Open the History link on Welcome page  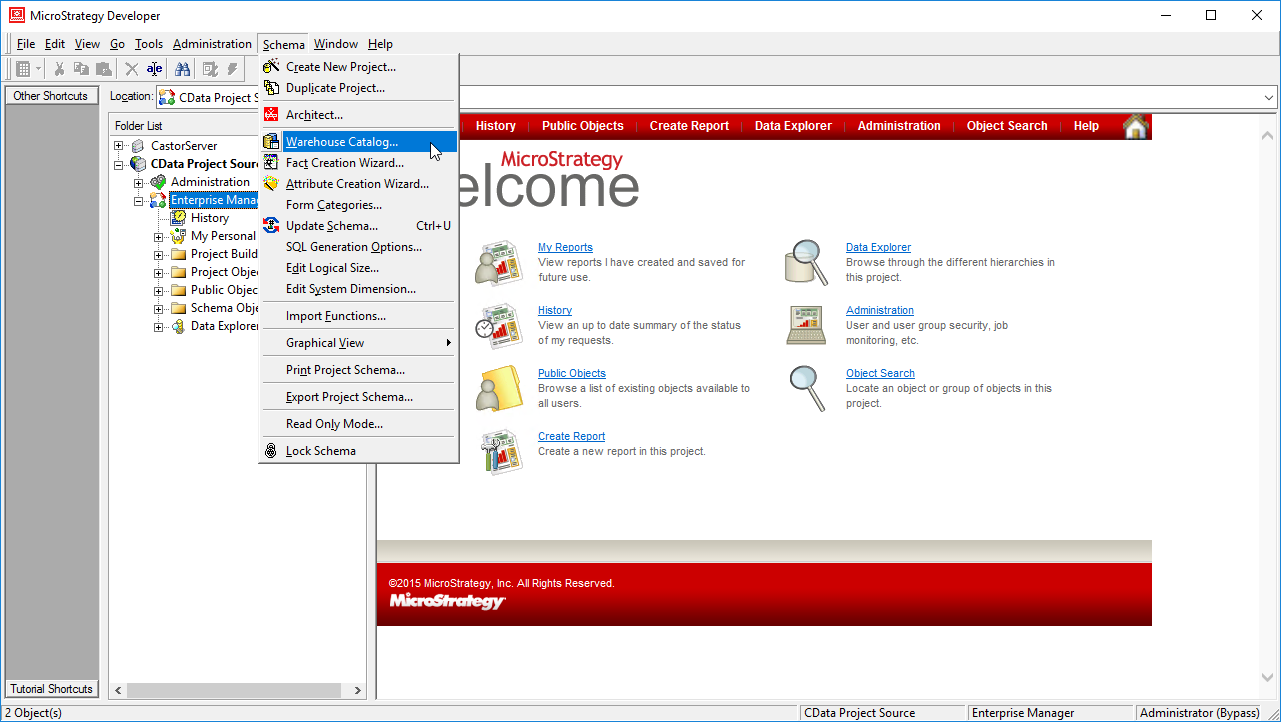coord(555,311)
